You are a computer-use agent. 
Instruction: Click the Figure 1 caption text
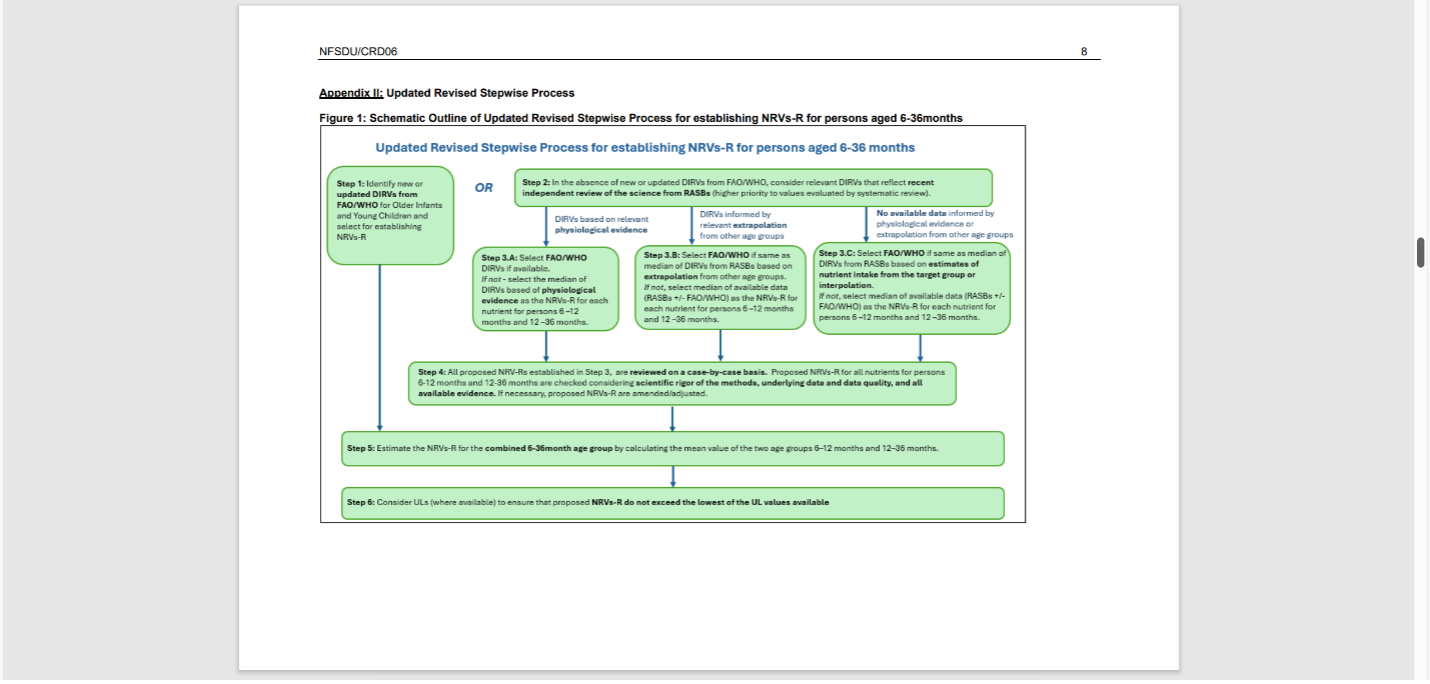click(640, 118)
